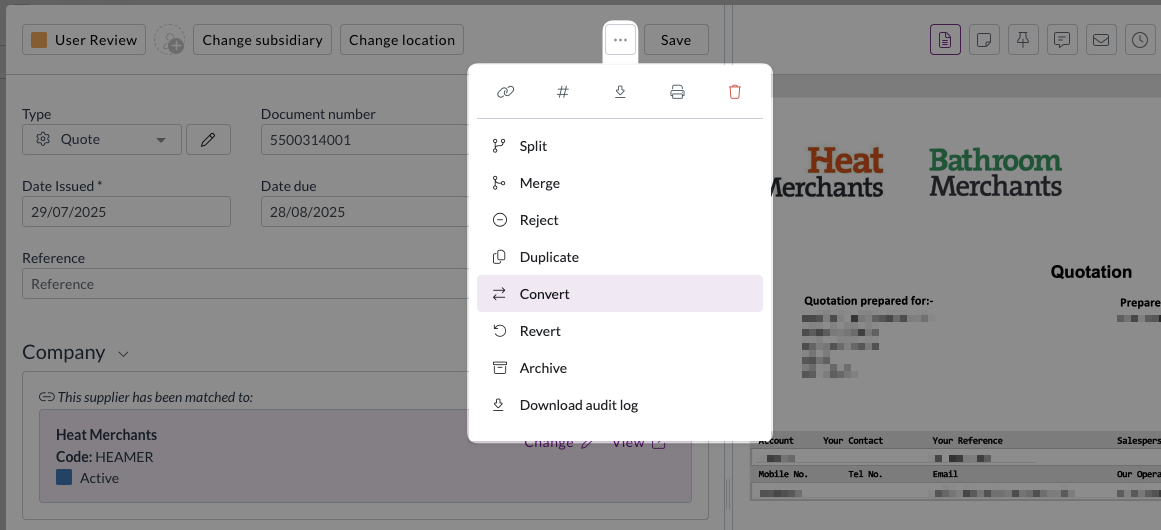Click the three-dot more options button
This screenshot has height=530, width=1161.
[x=620, y=40]
